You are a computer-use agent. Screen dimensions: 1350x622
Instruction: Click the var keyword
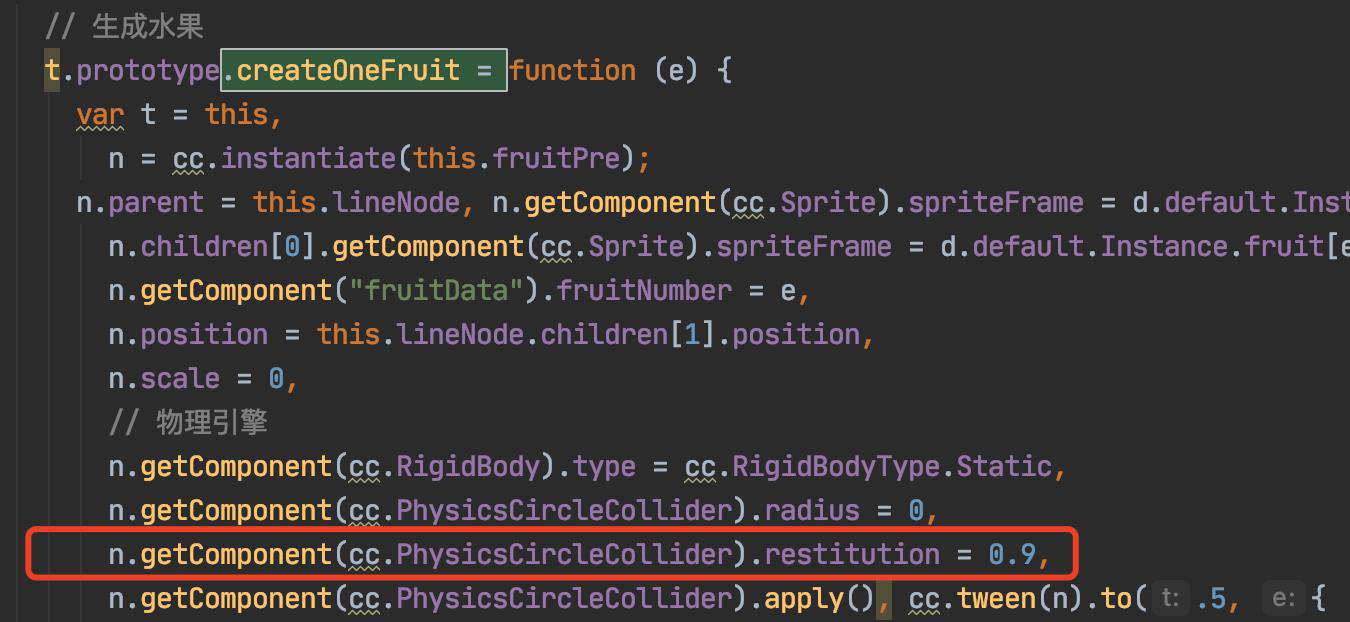tap(100, 114)
